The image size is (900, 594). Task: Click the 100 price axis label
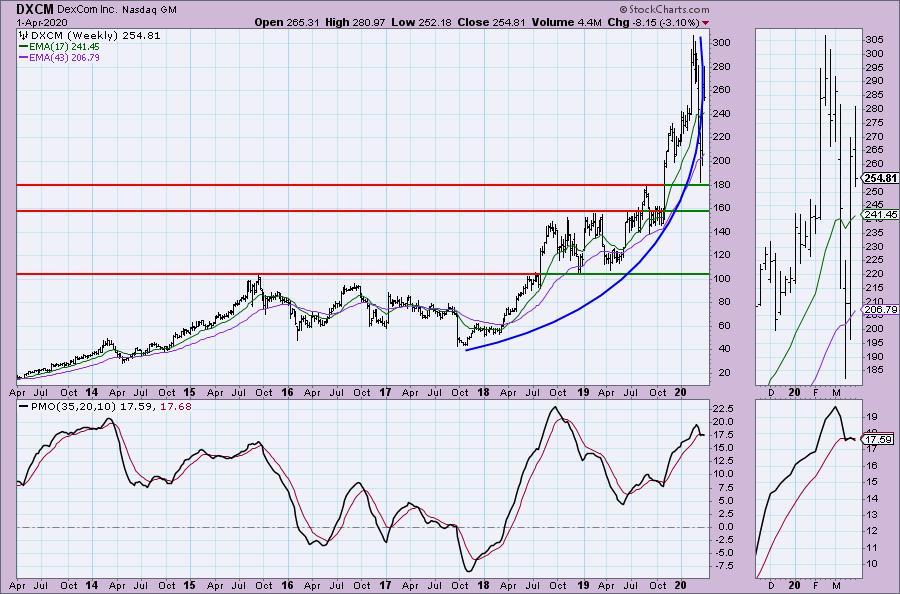click(721, 278)
